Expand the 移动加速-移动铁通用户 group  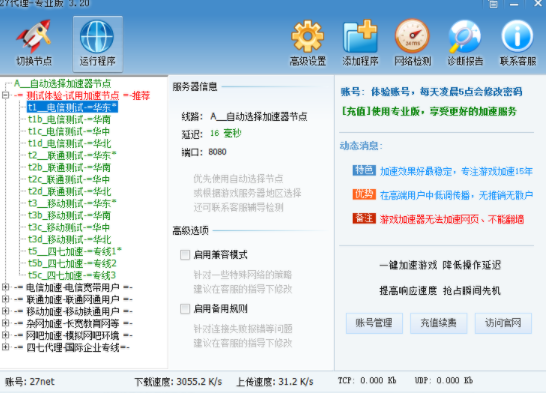point(5,311)
